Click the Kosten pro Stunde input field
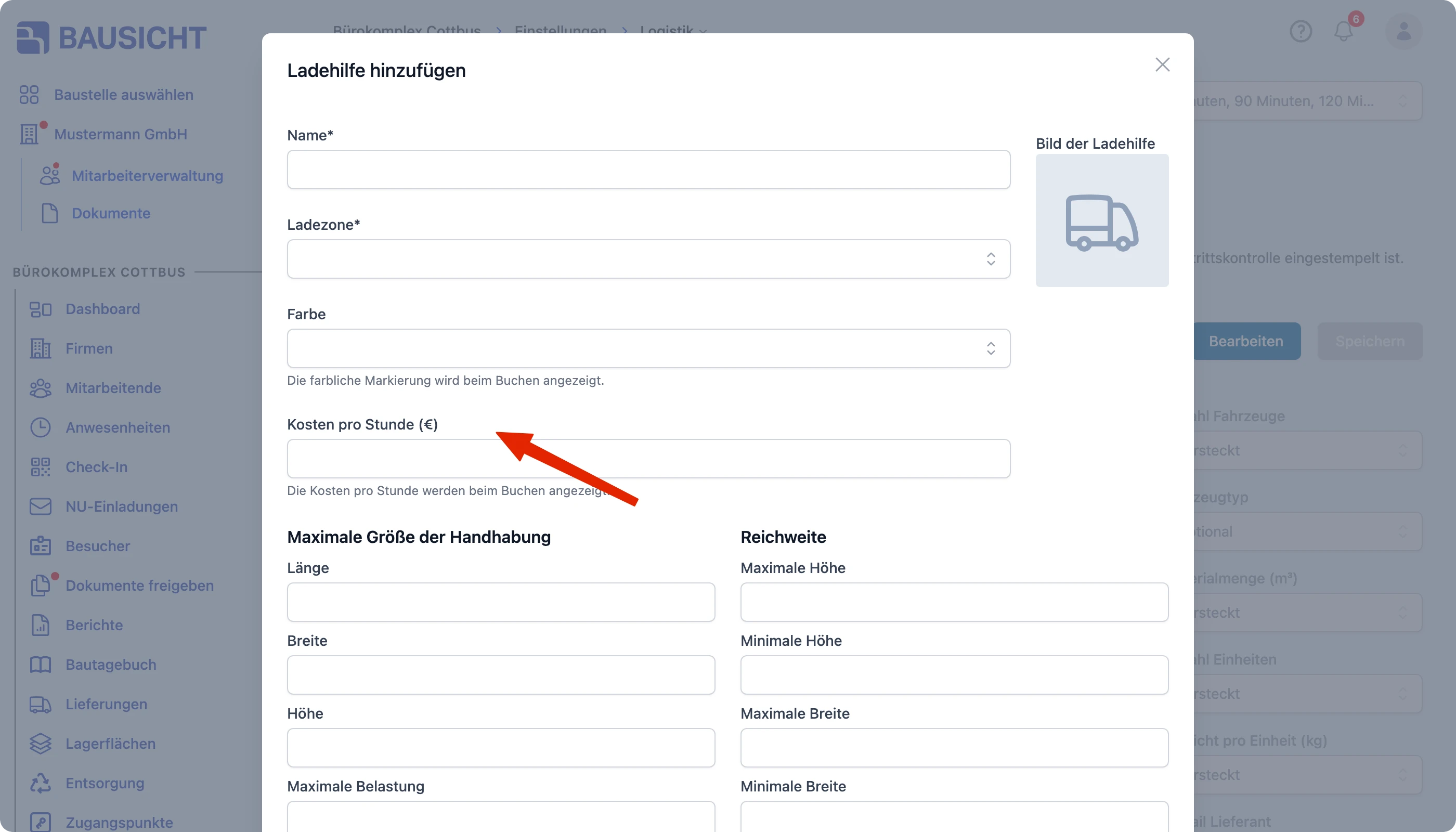The image size is (1456, 832). pyautogui.click(x=648, y=458)
